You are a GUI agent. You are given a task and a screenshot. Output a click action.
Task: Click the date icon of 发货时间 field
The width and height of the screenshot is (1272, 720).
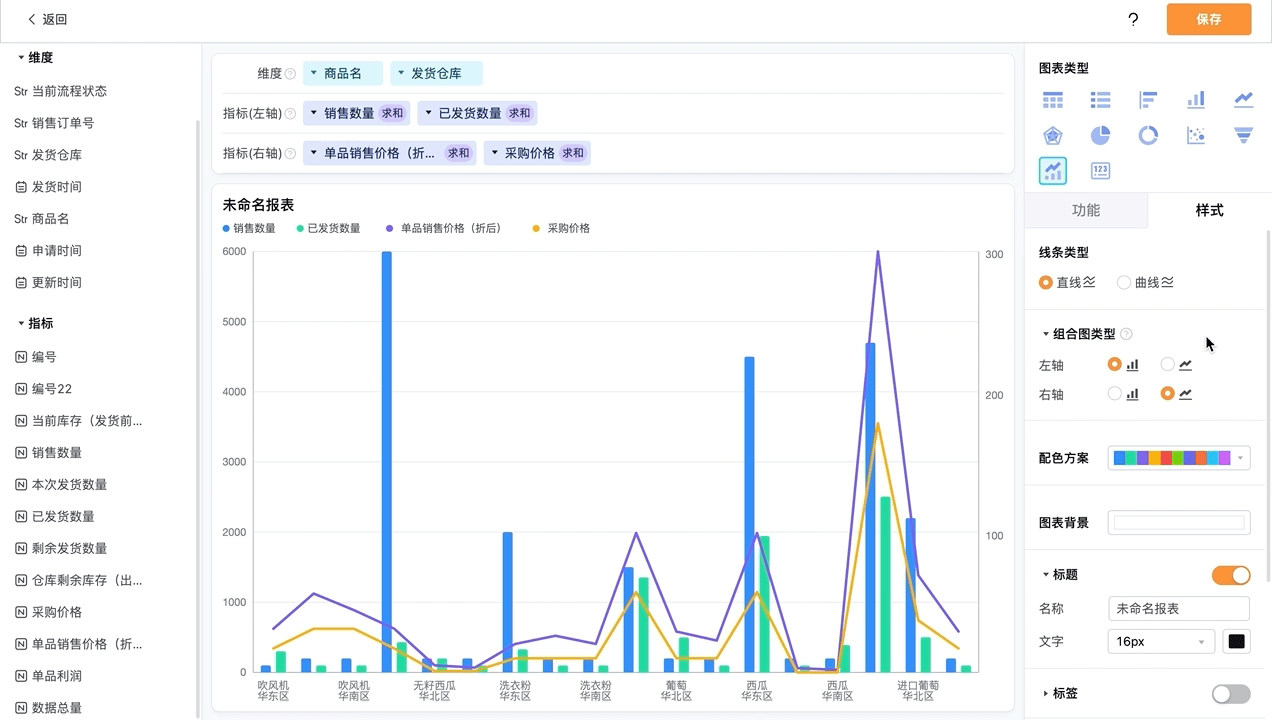[x=21, y=187]
